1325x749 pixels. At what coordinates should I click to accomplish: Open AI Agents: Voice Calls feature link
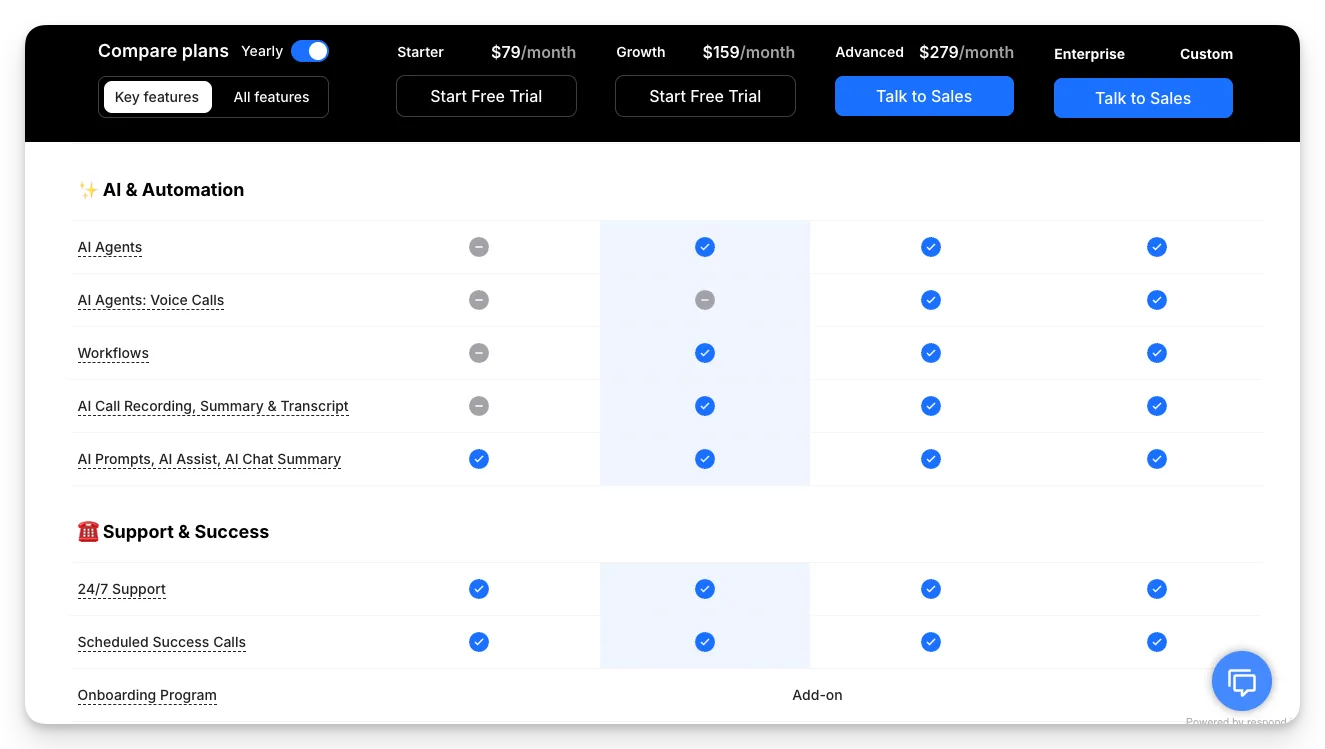151,300
